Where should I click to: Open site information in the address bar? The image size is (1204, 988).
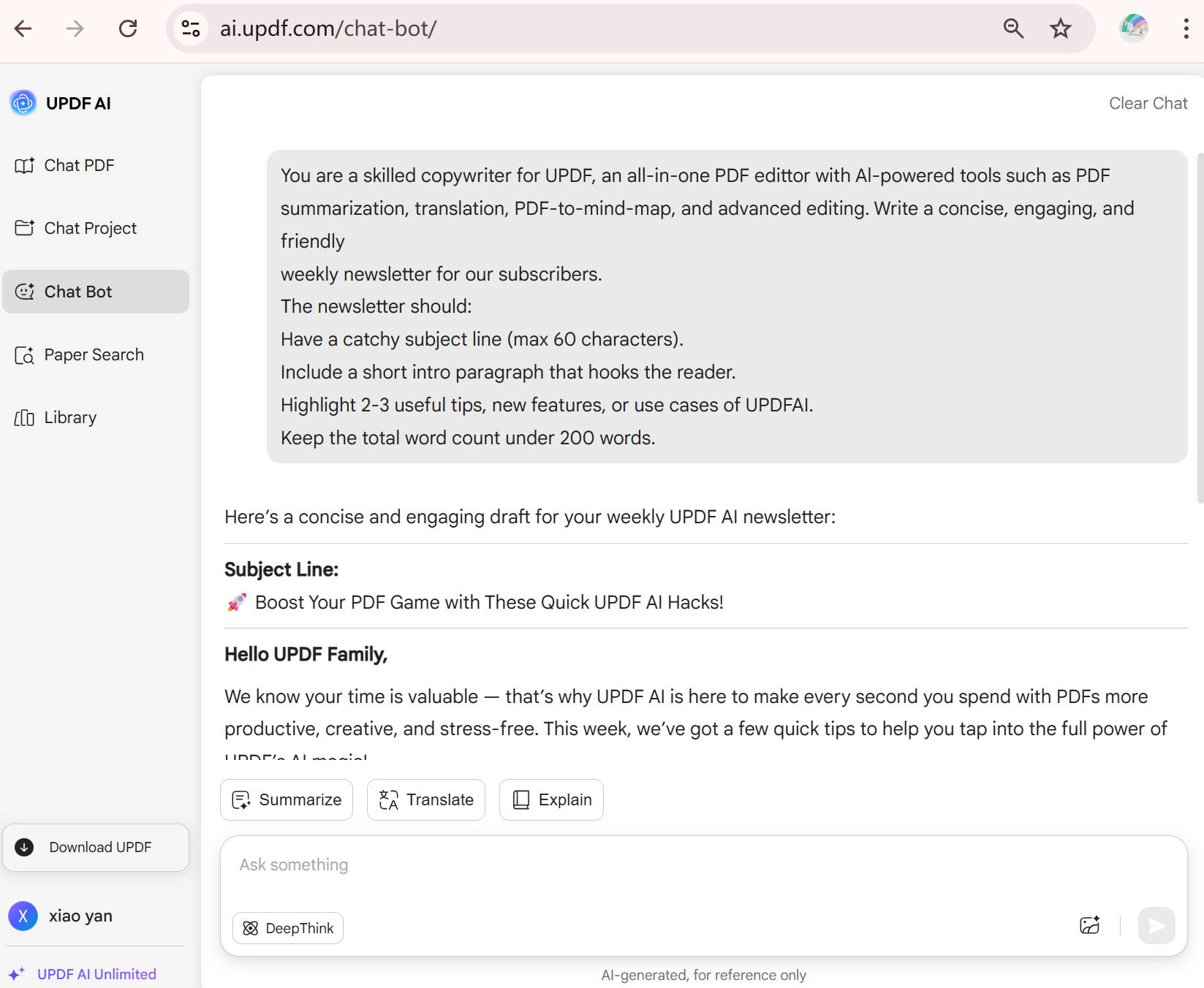190,28
